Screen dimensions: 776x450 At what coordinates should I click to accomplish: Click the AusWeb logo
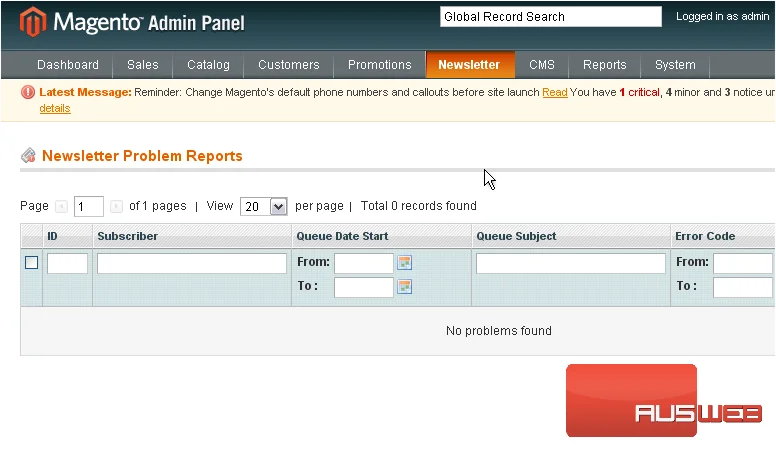[665, 400]
